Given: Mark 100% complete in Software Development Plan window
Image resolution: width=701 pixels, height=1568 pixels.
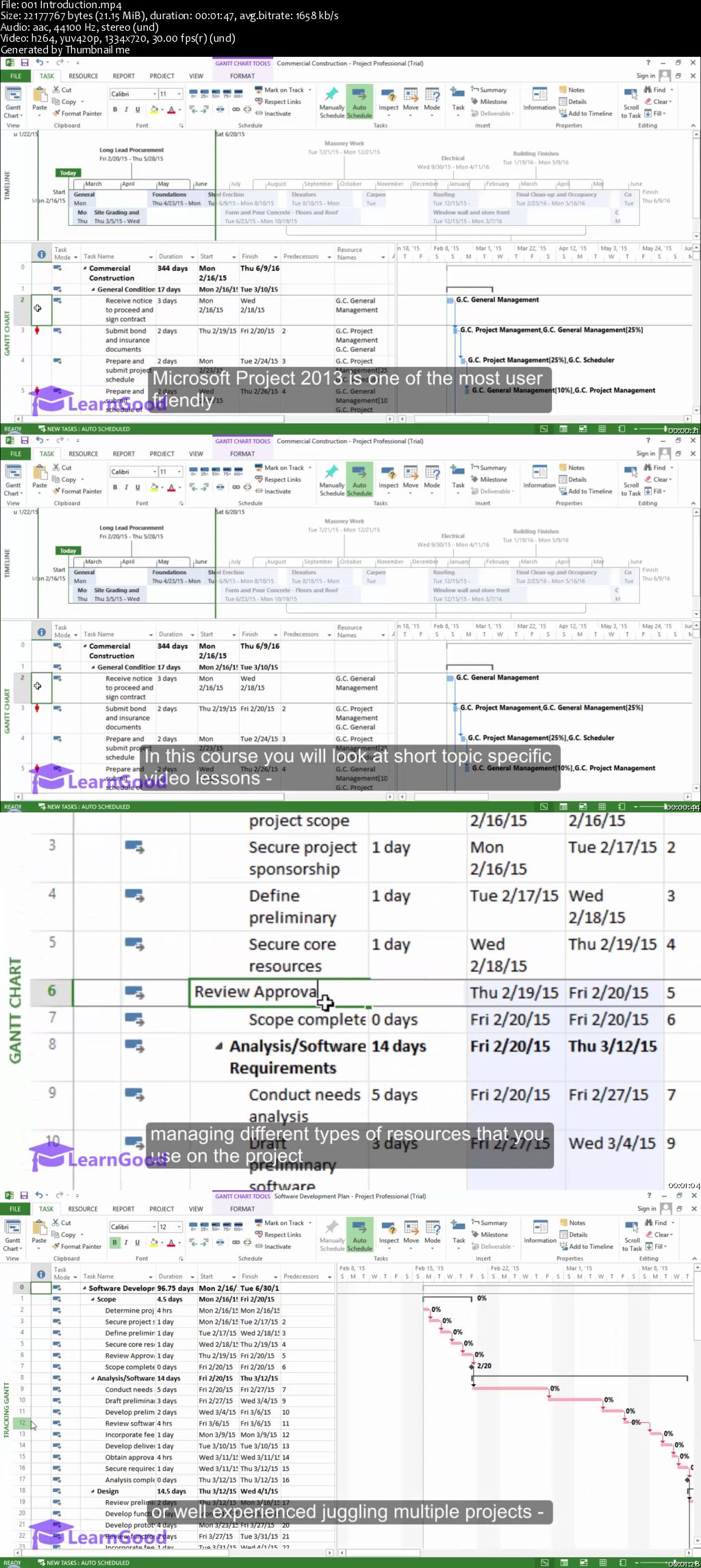Looking at the screenshot, I should (x=239, y=1228).
